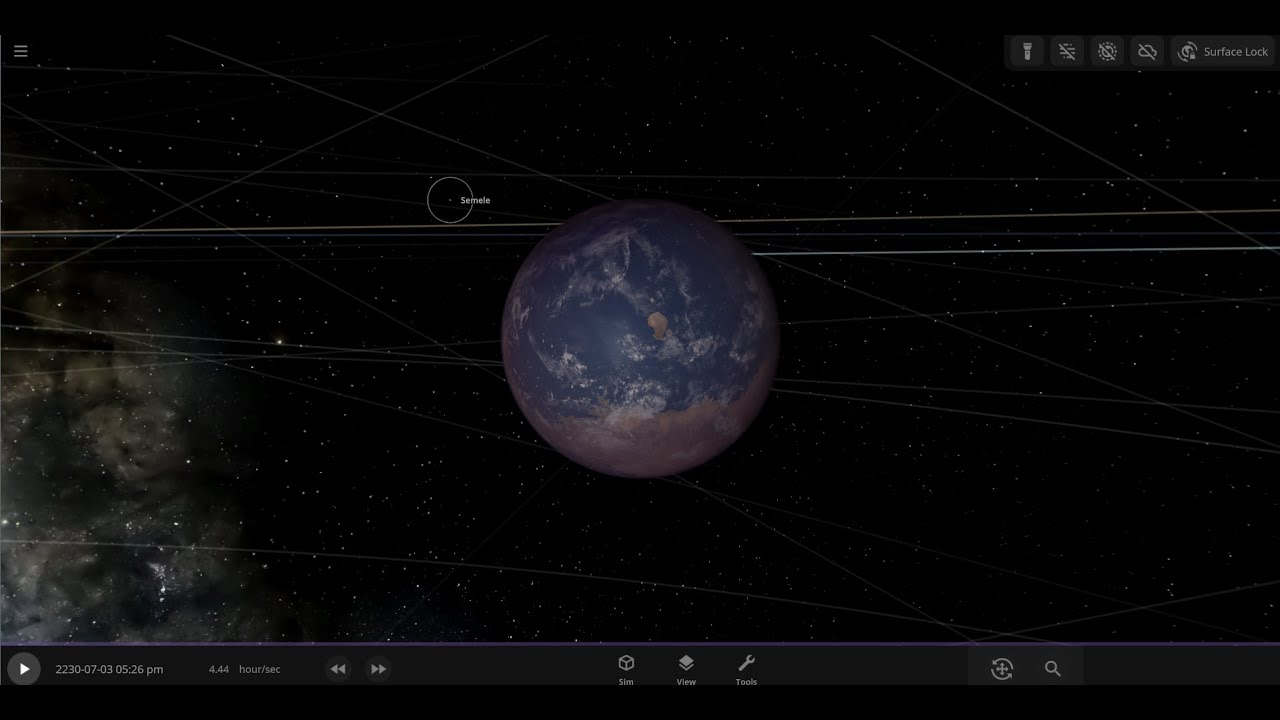Open the Tools menu
Image resolution: width=1280 pixels, height=720 pixels.
click(746, 670)
